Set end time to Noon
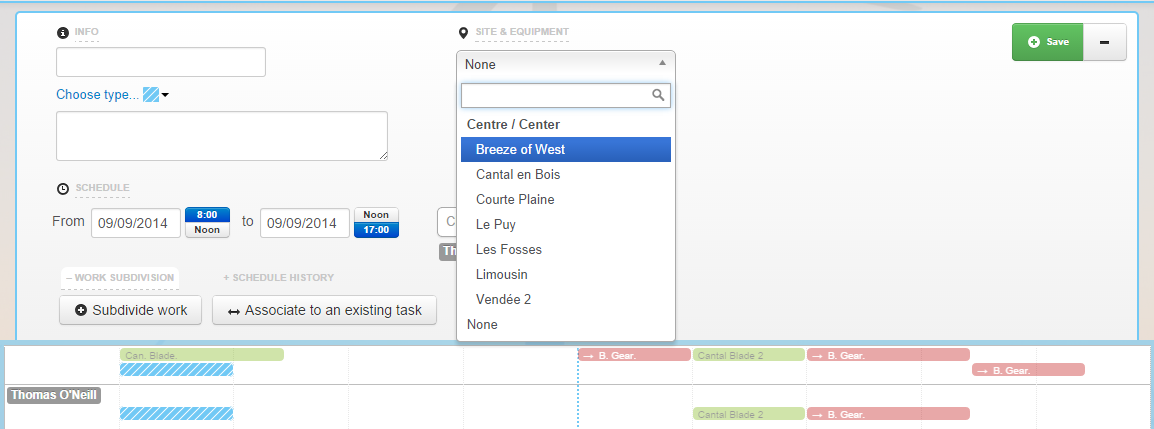The image size is (1154, 429). pos(376,215)
